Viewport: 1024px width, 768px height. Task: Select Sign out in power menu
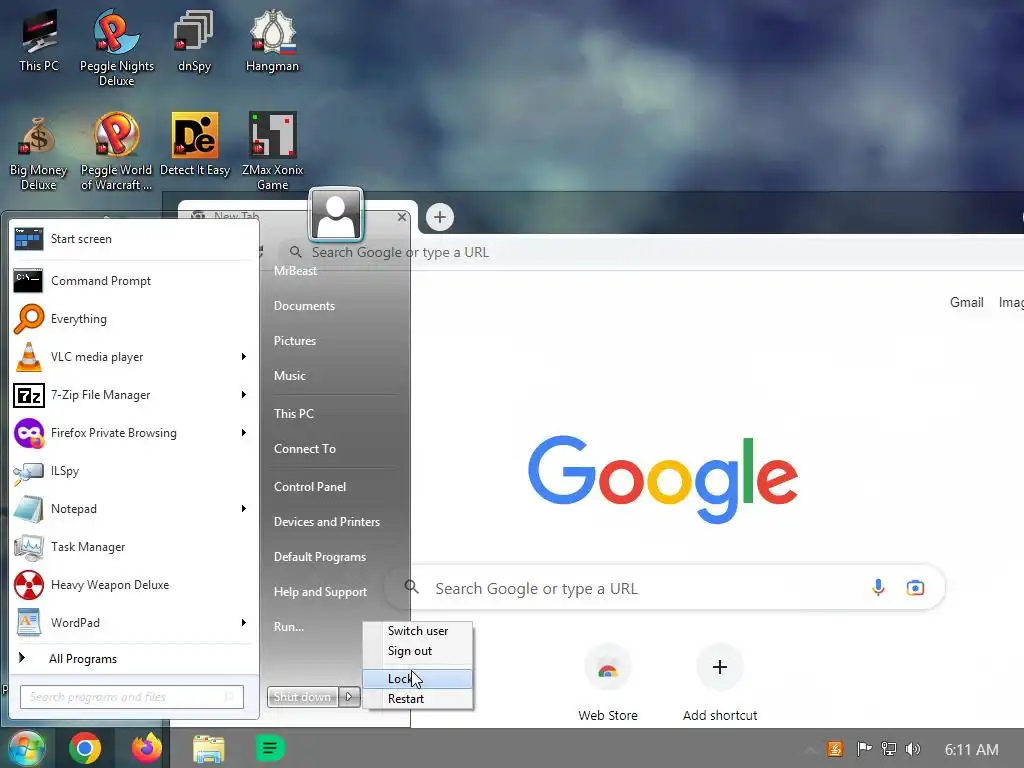(x=418, y=651)
